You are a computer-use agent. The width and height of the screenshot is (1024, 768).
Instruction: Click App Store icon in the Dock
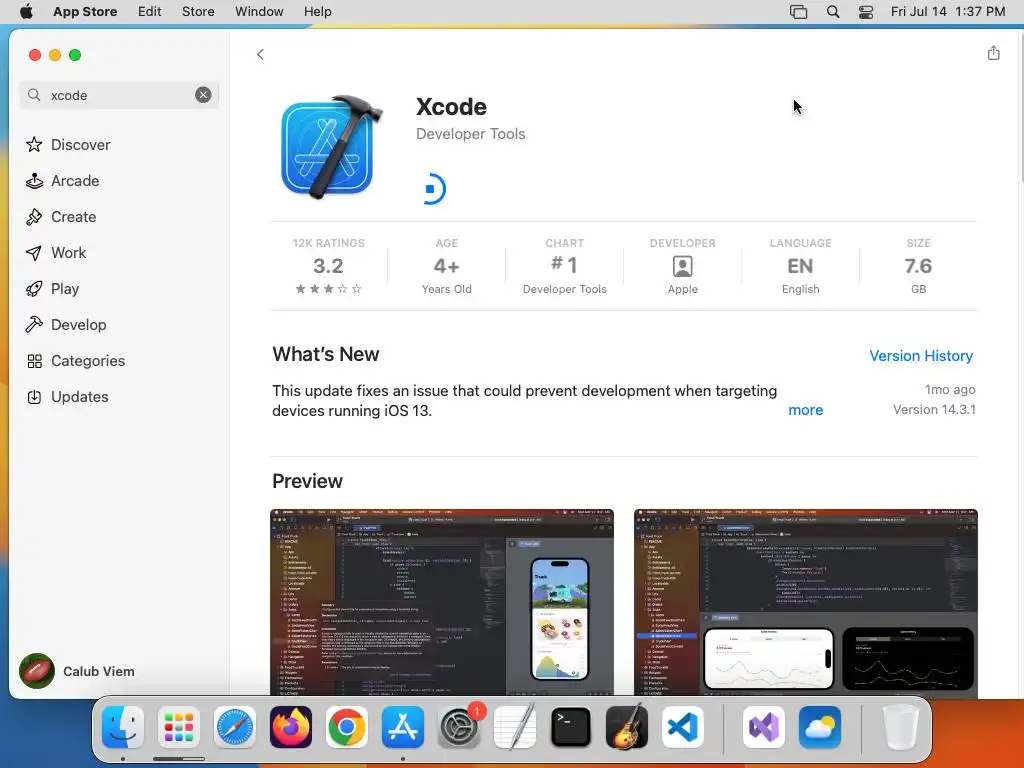(x=403, y=726)
